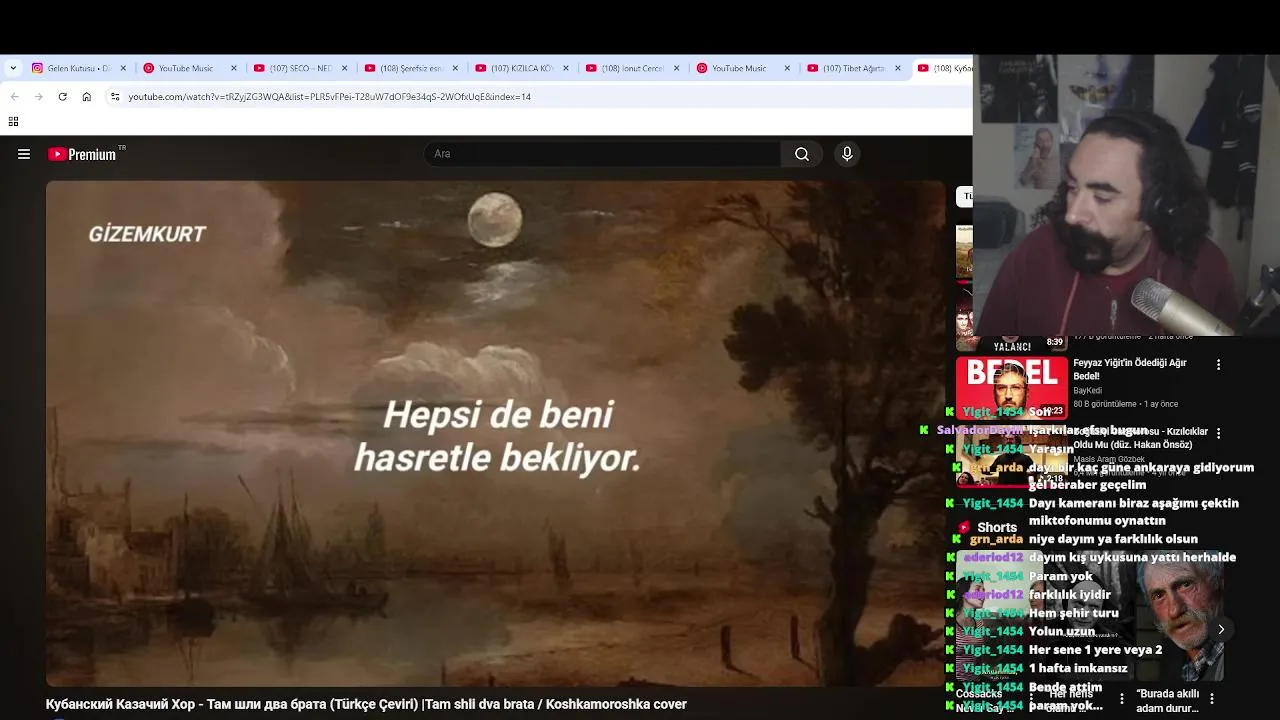Close the '(108) Ionut Cercel' tab
This screenshot has width=1280, height=720.
point(677,68)
